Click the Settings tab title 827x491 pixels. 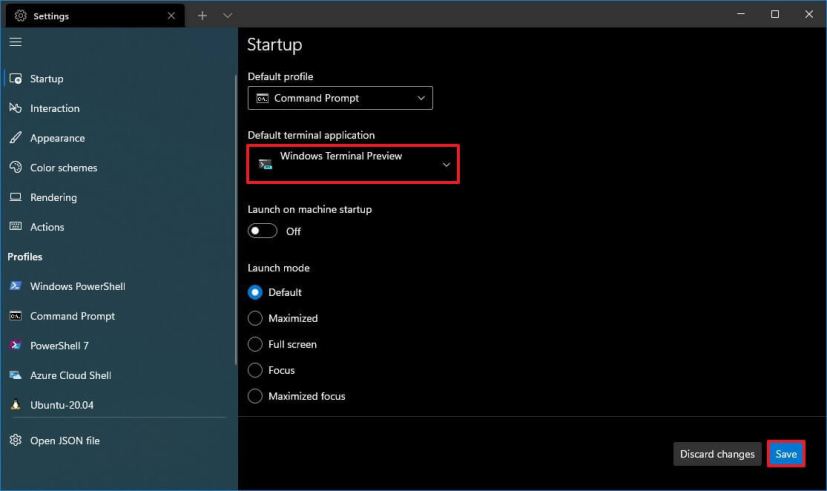click(x=51, y=16)
